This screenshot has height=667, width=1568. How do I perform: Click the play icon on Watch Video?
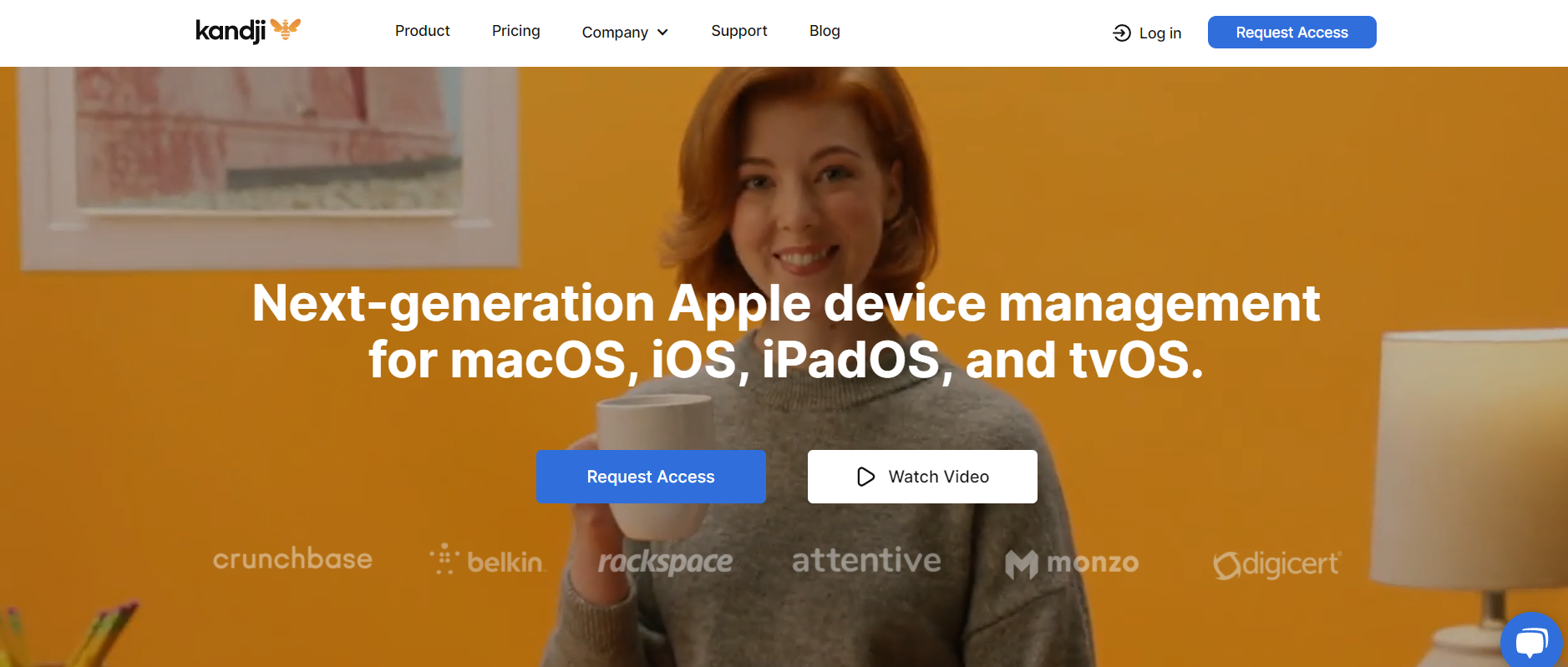click(x=865, y=477)
